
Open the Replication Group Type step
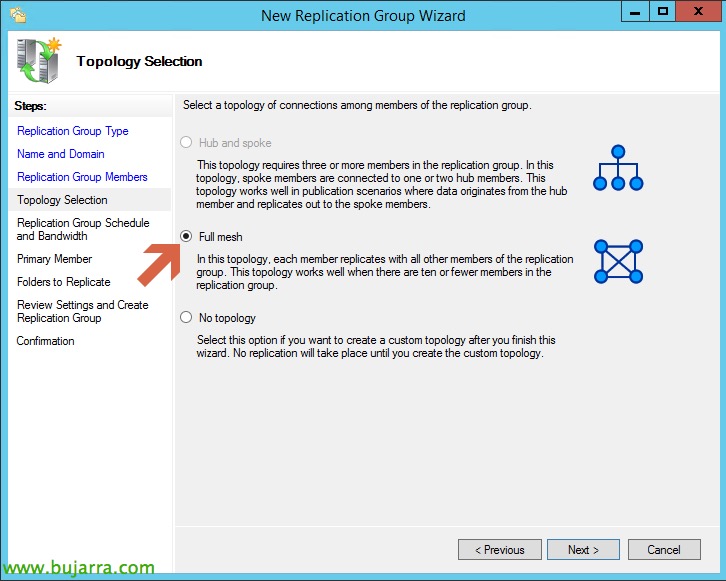73,131
